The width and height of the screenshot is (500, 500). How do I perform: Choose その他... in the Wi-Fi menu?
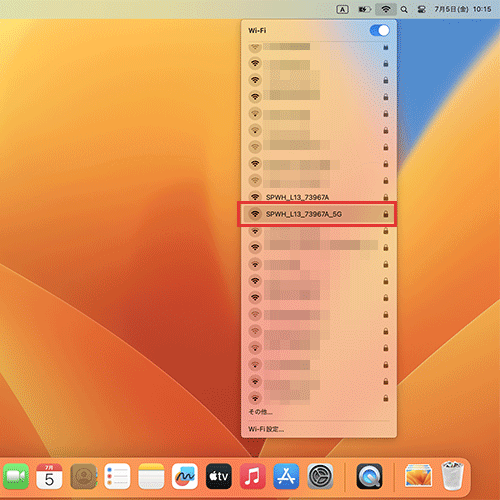[x=260, y=412]
